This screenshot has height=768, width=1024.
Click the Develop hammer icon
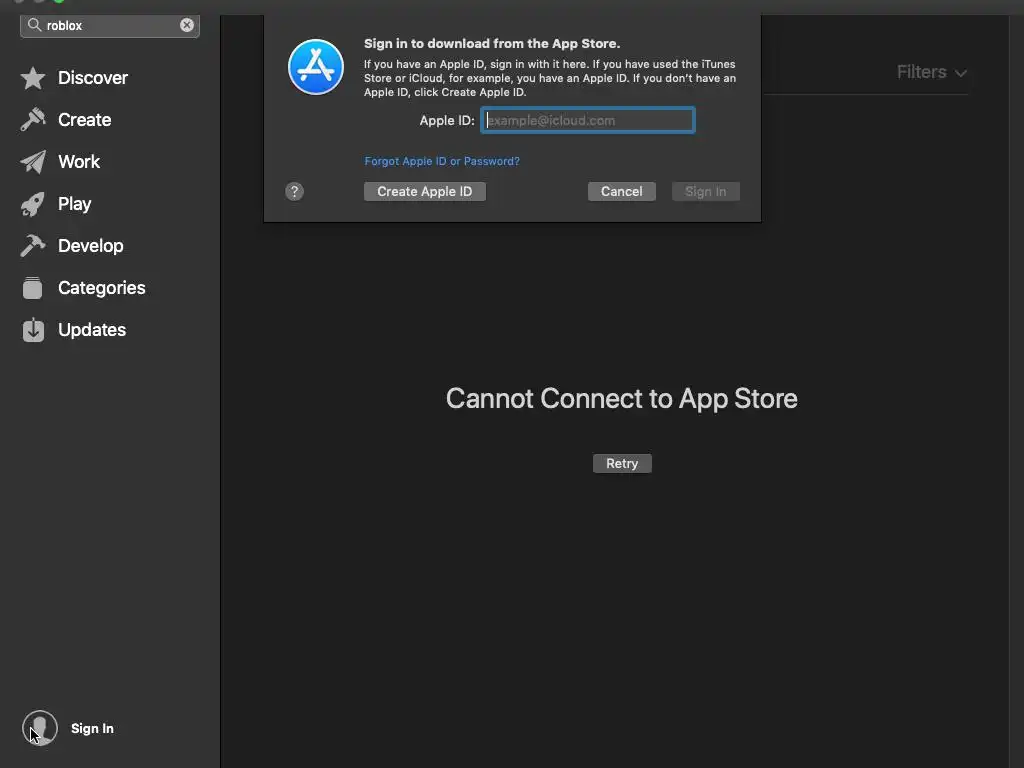pos(33,246)
